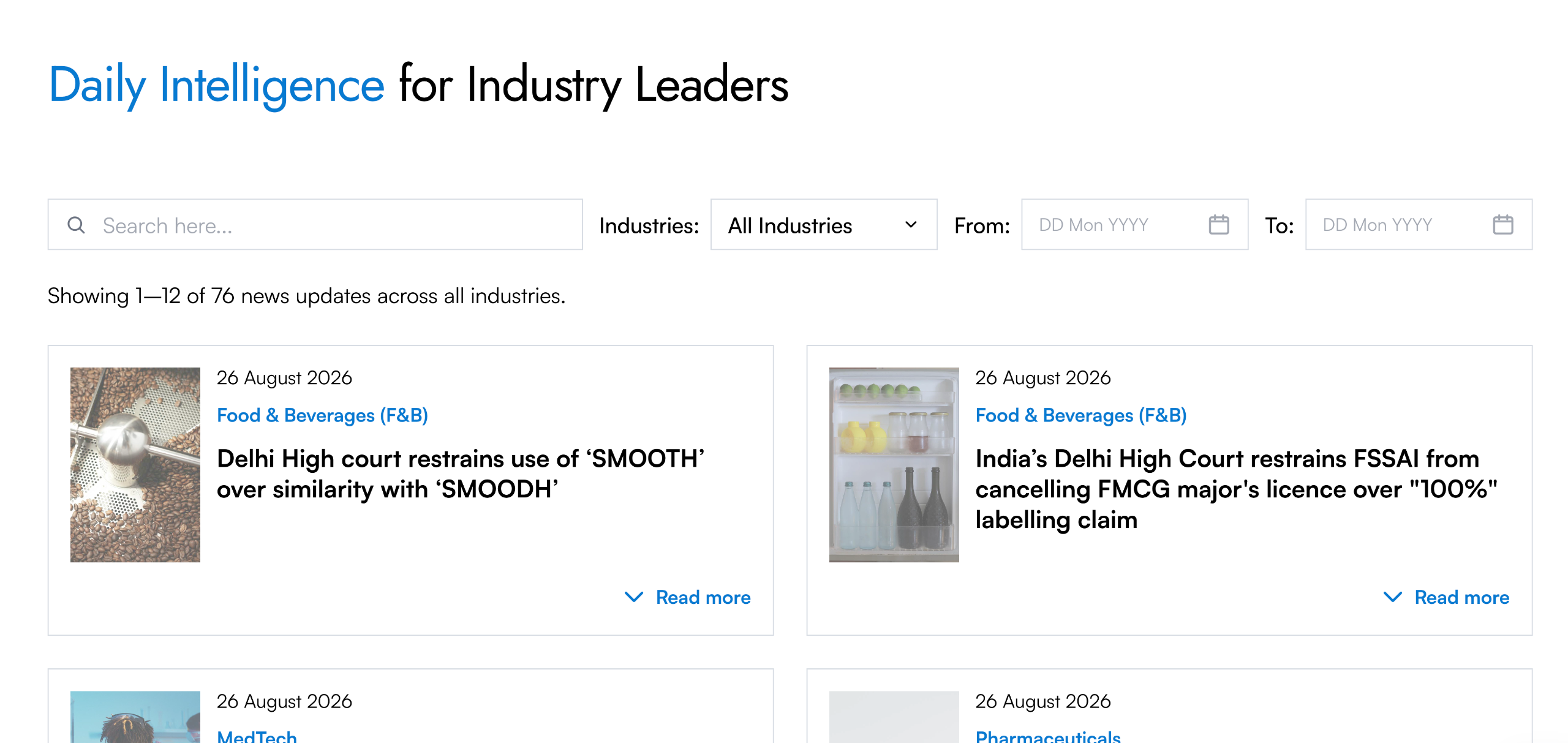Image resolution: width=1568 pixels, height=743 pixels.
Task: Open Food & Beverages tag on SMOOTH article
Action: tap(322, 415)
